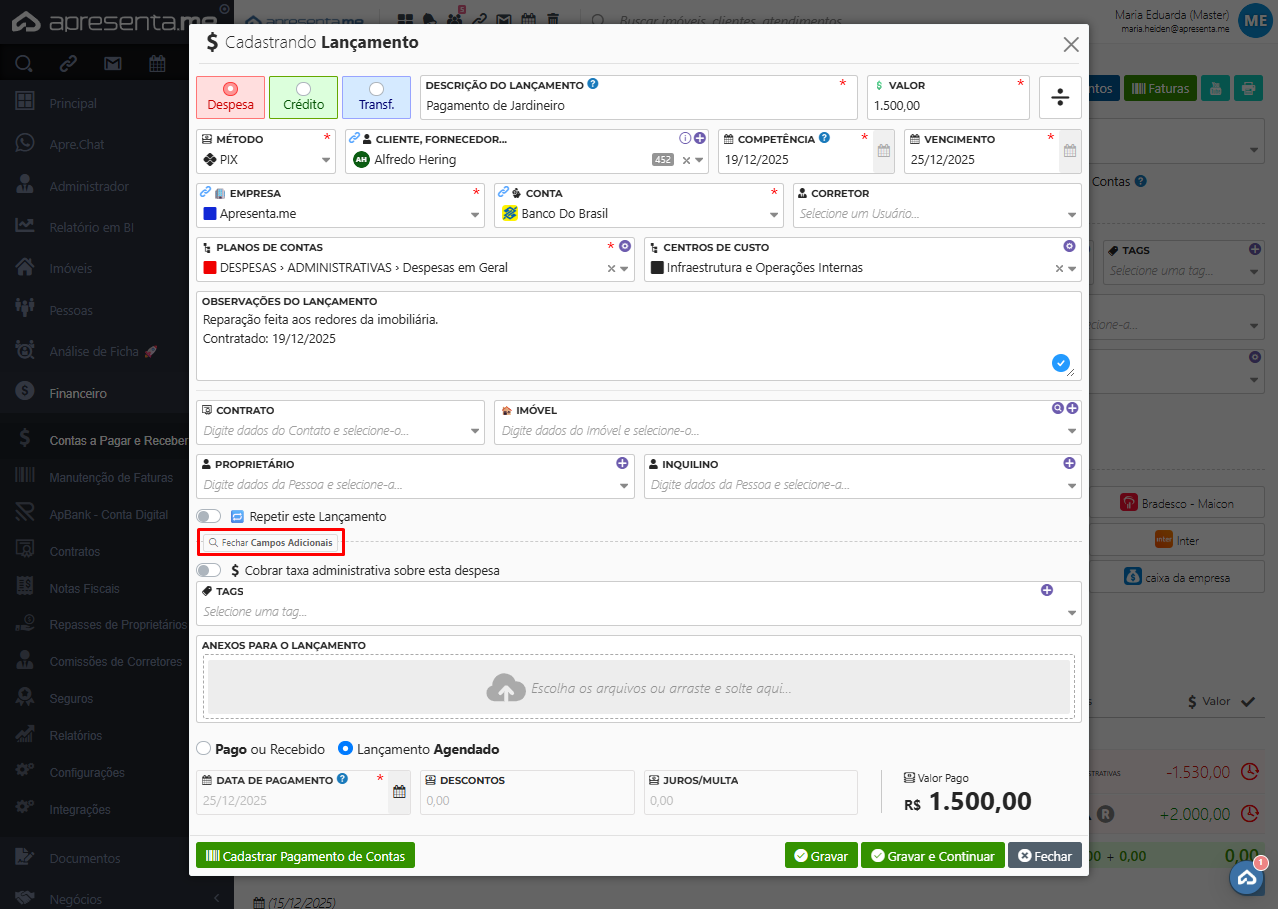
Task: Open the Conta Banco Do Brasil dropdown
Action: [x=774, y=214]
